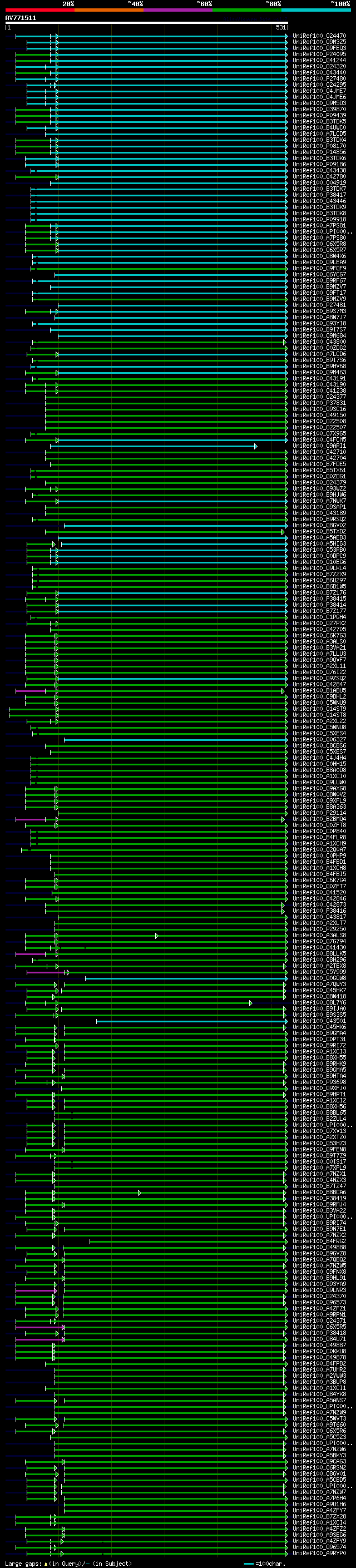Select the UniRef100_Q4FCM5 hit label
The width and height of the screenshot is (356, 1568).
319,439
